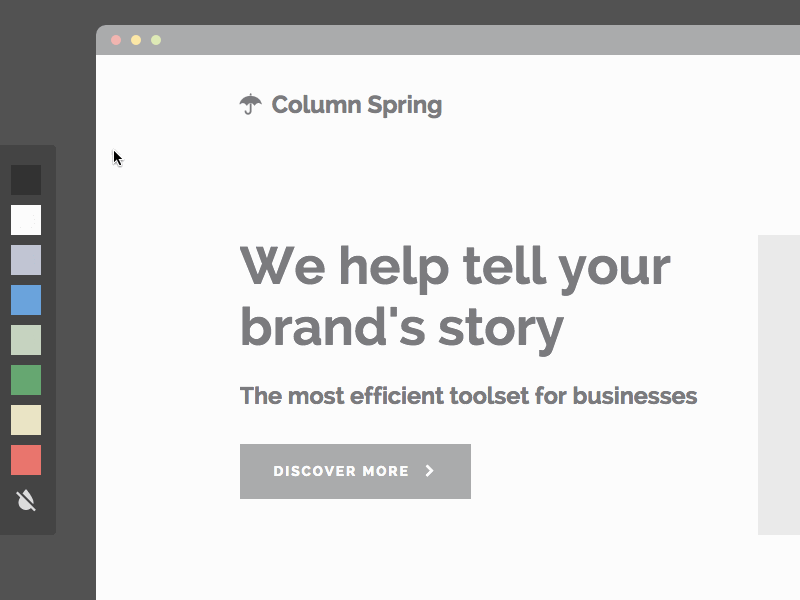Apply the coral red color swatch

(x=26, y=460)
